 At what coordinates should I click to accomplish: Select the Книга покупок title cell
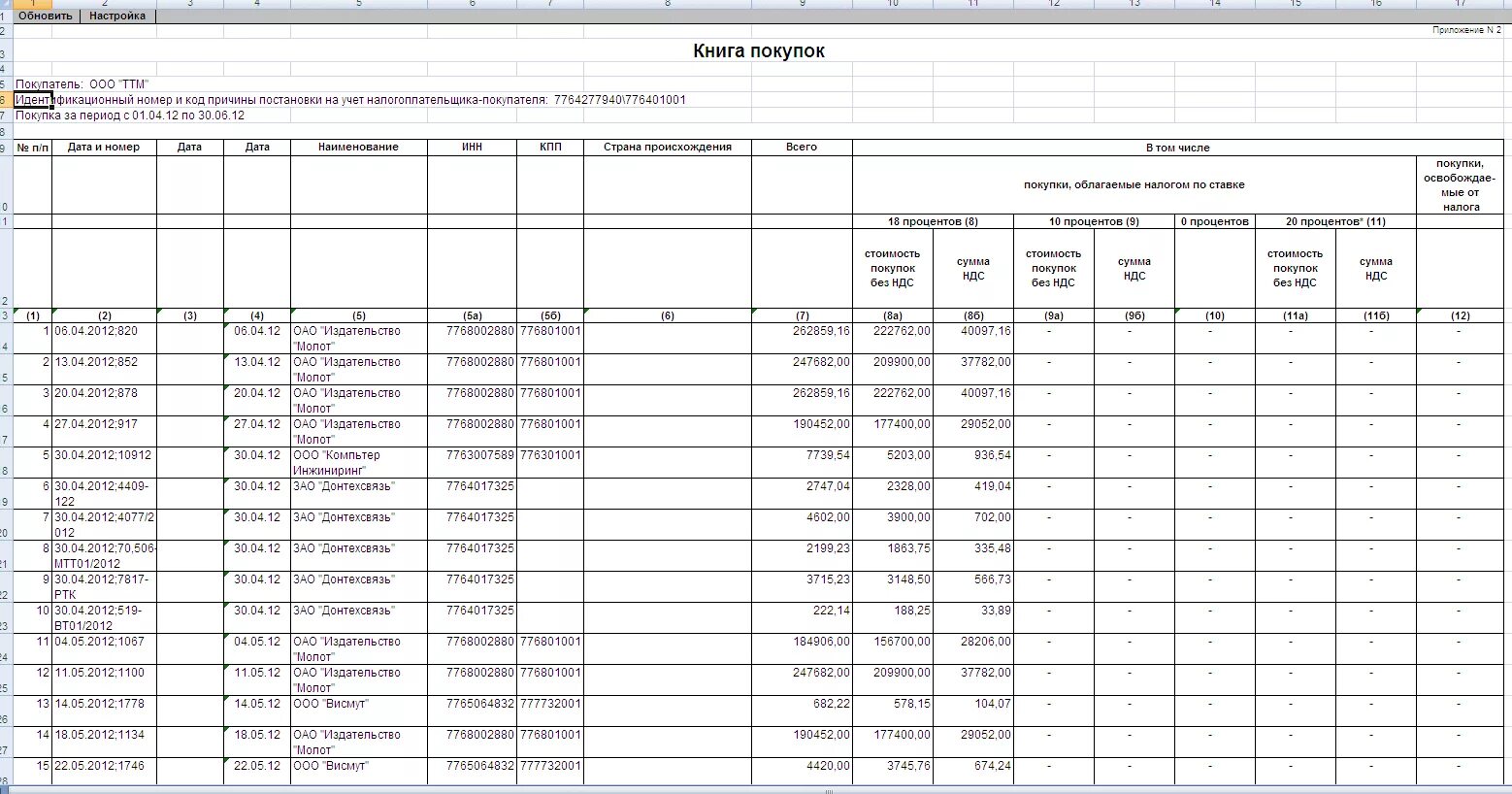click(x=759, y=50)
